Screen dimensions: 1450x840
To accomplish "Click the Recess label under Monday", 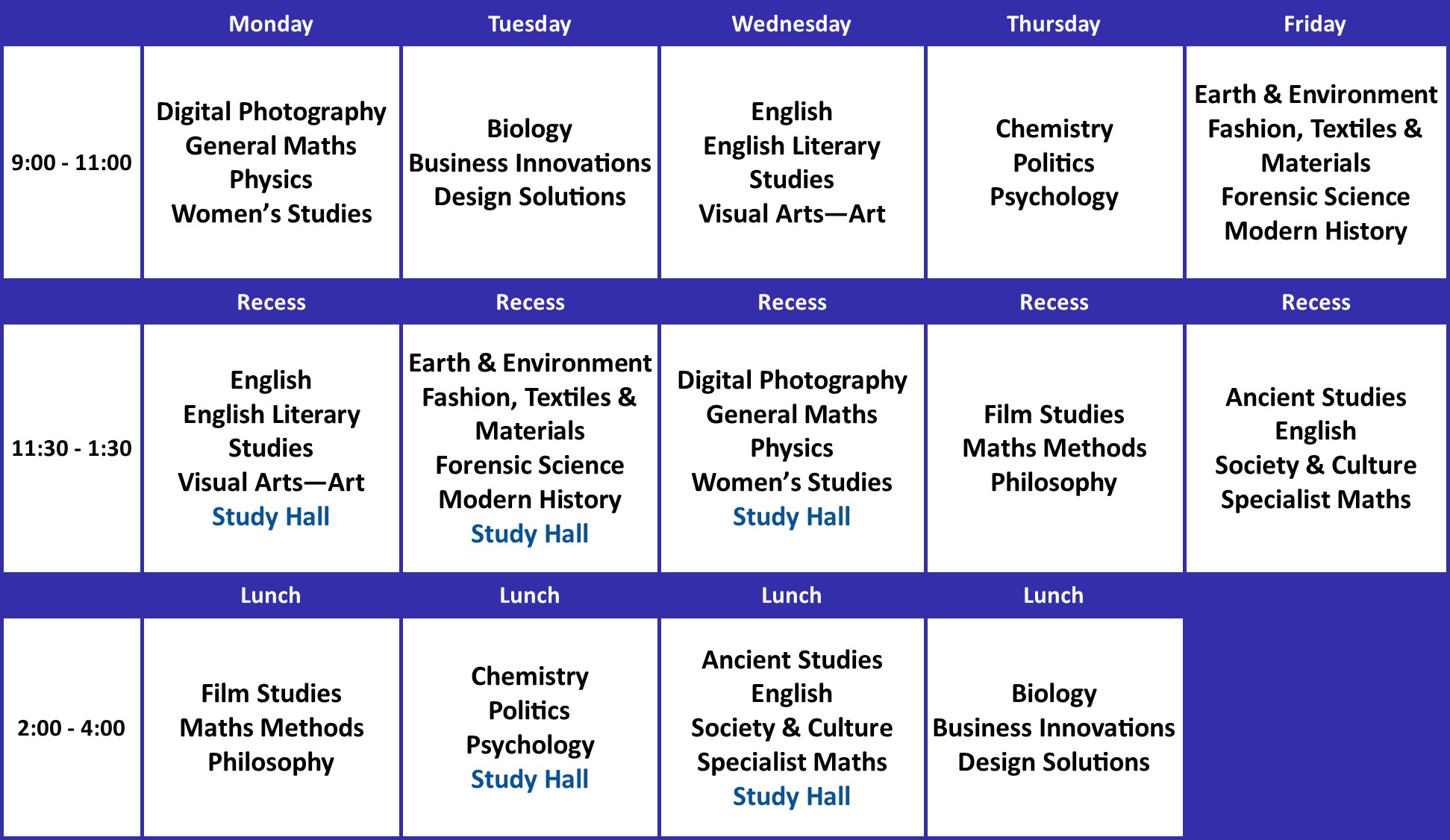I will pos(271,302).
